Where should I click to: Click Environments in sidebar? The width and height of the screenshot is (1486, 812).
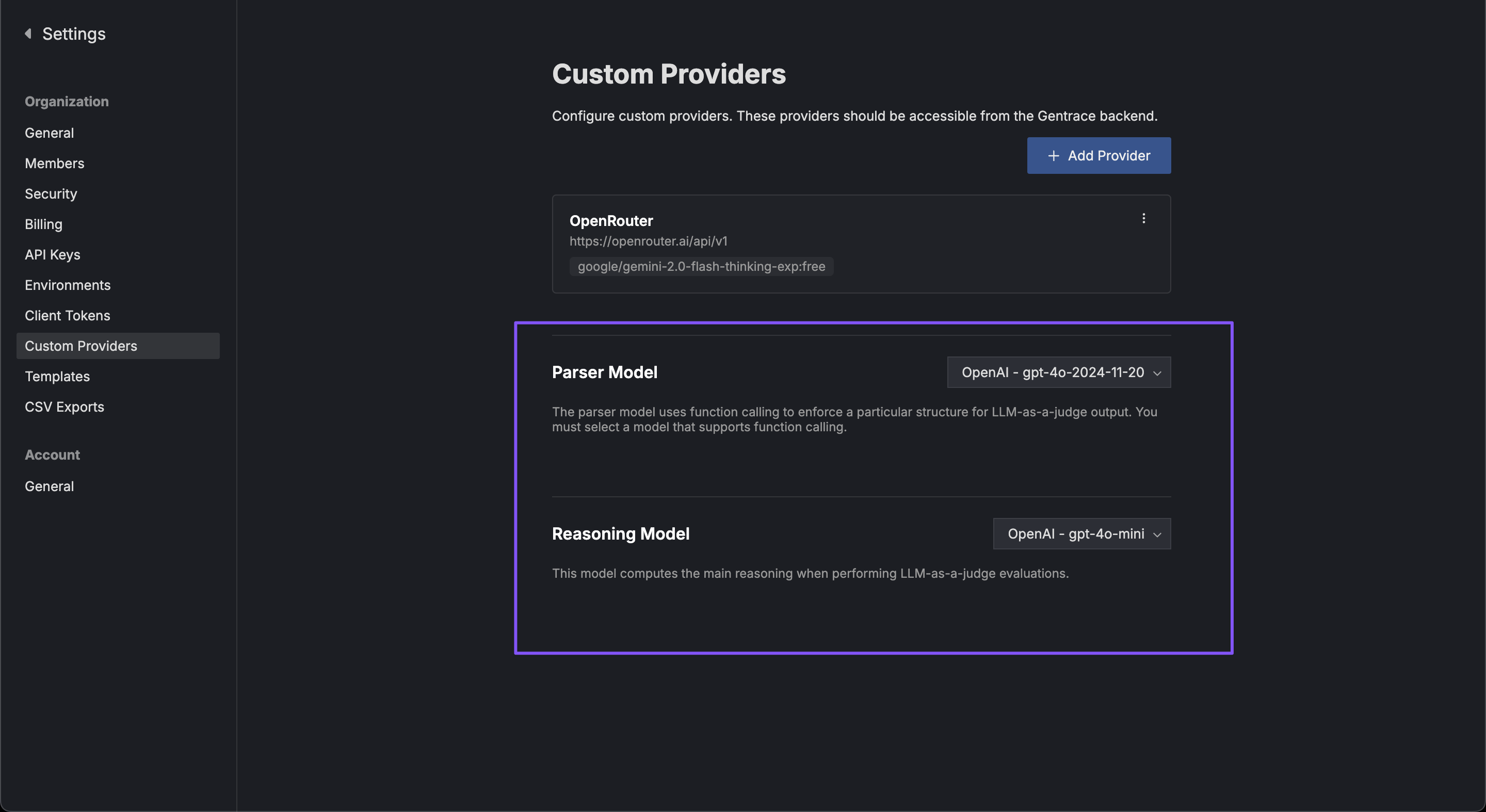tap(67, 285)
